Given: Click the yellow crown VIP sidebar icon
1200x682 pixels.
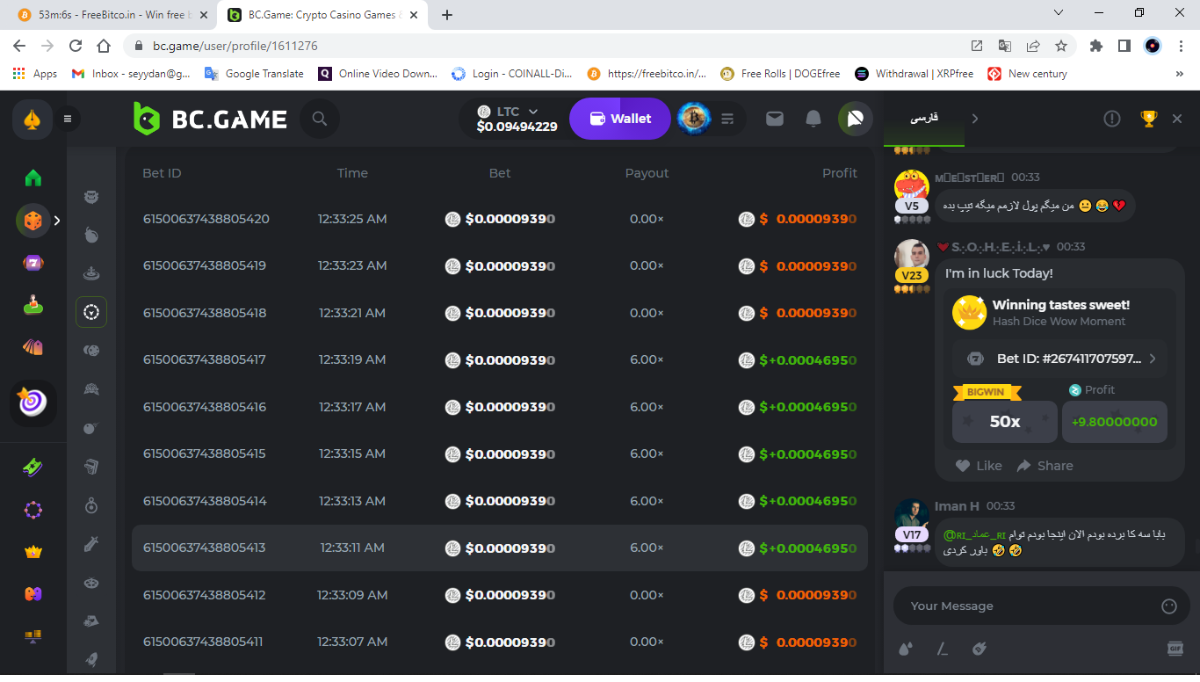Looking at the screenshot, I should pyautogui.click(x=33, y=551).
